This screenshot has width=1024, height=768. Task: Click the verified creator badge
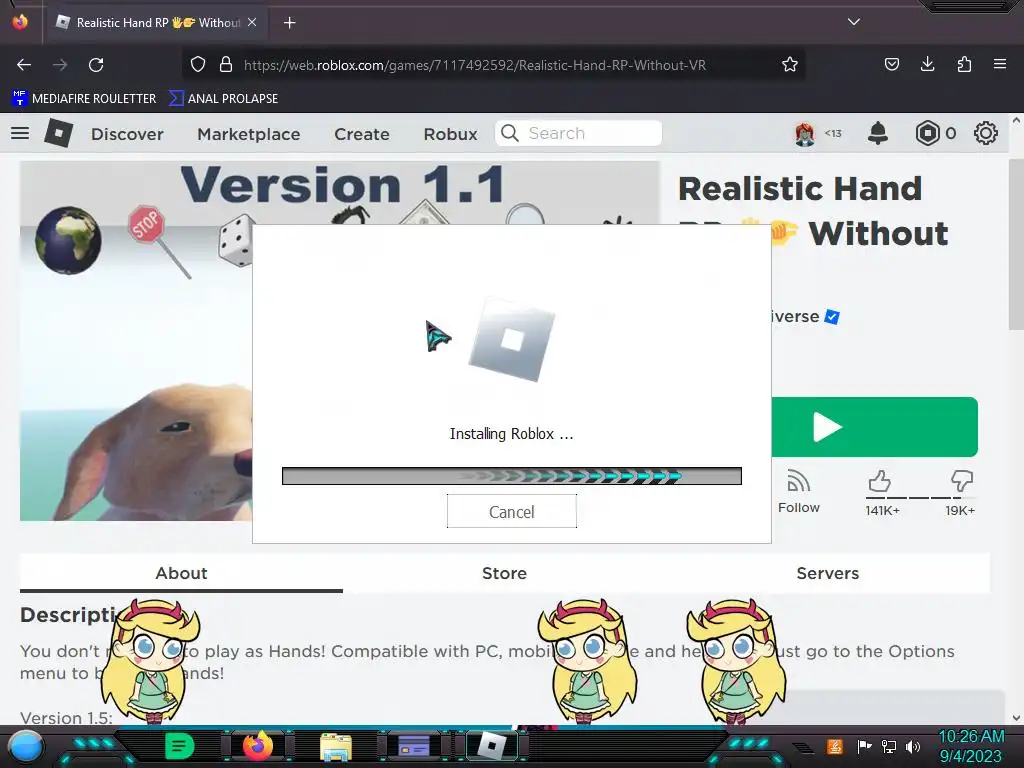(832, 317)
